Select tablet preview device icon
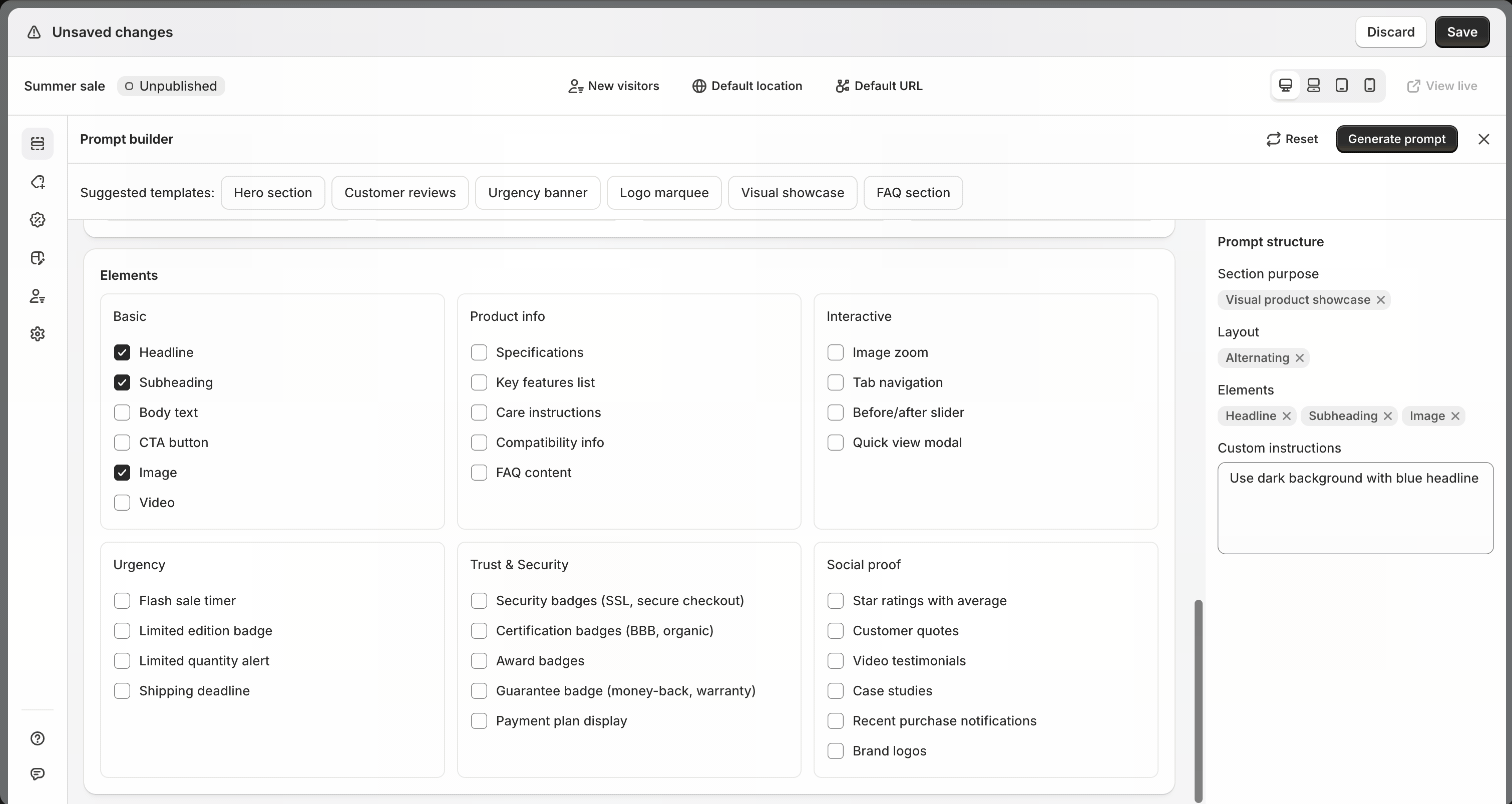1512x804 pixels. click(x=1341, y=86)
